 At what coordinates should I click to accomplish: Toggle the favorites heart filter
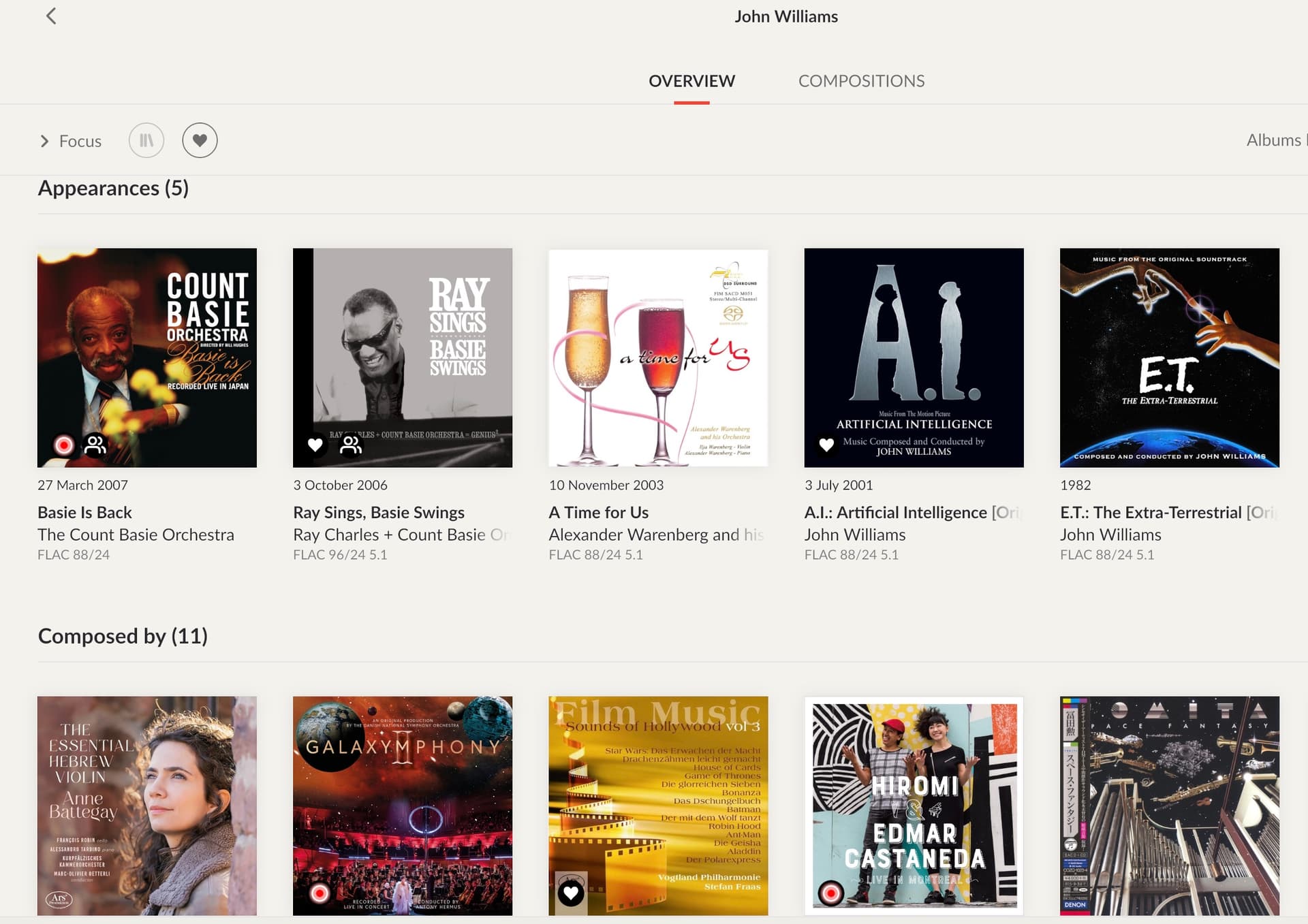click(200, 140)
